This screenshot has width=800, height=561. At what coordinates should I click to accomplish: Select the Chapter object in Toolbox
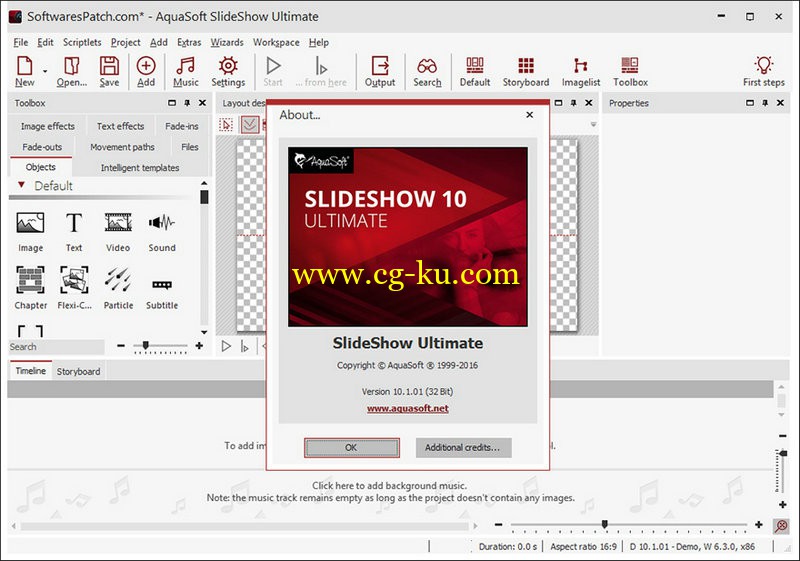click(x=31, y=288)
